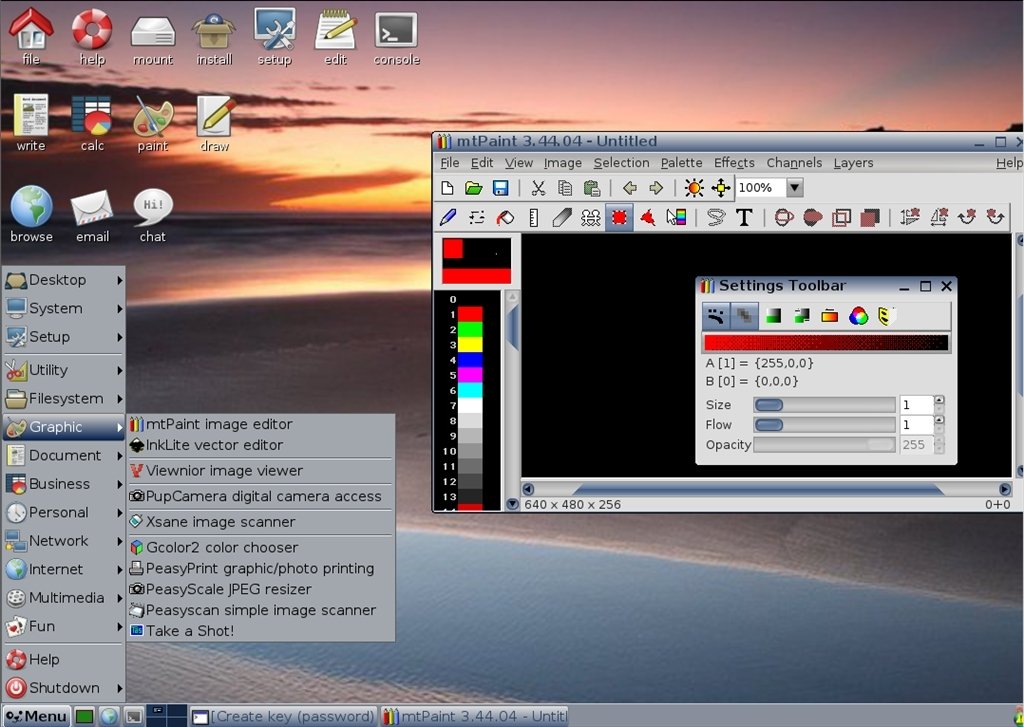Open the 100% zoom dropdown arrow

click(794, 188)
